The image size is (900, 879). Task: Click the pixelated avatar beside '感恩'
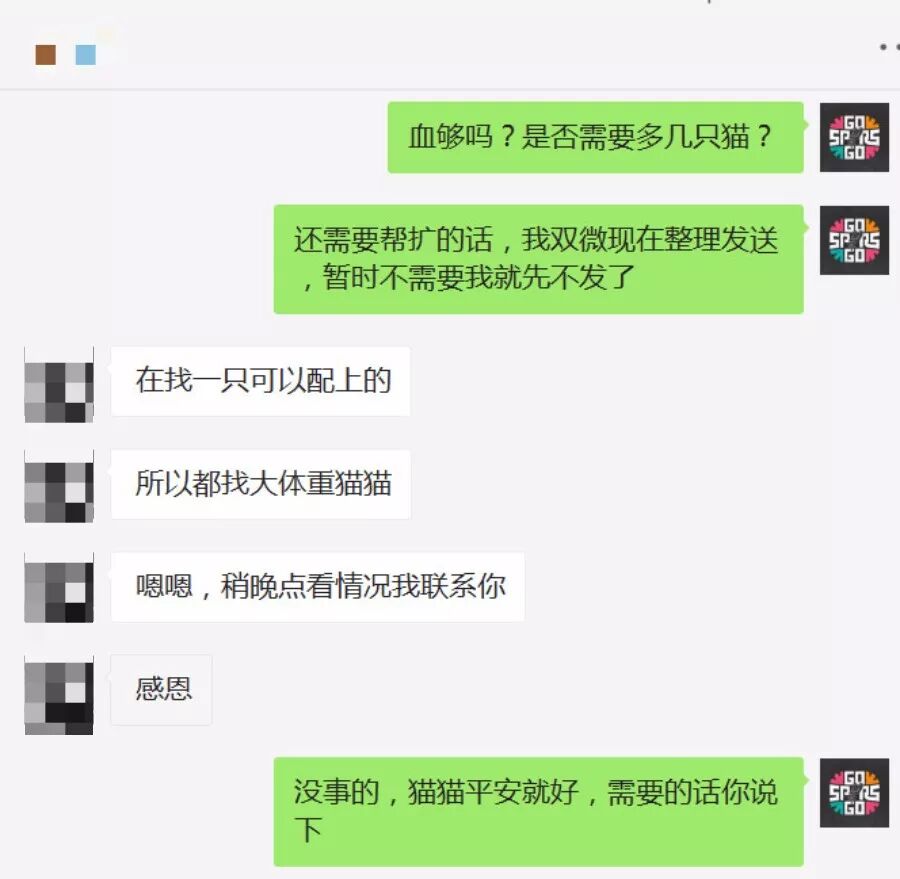tap(59, 695)
